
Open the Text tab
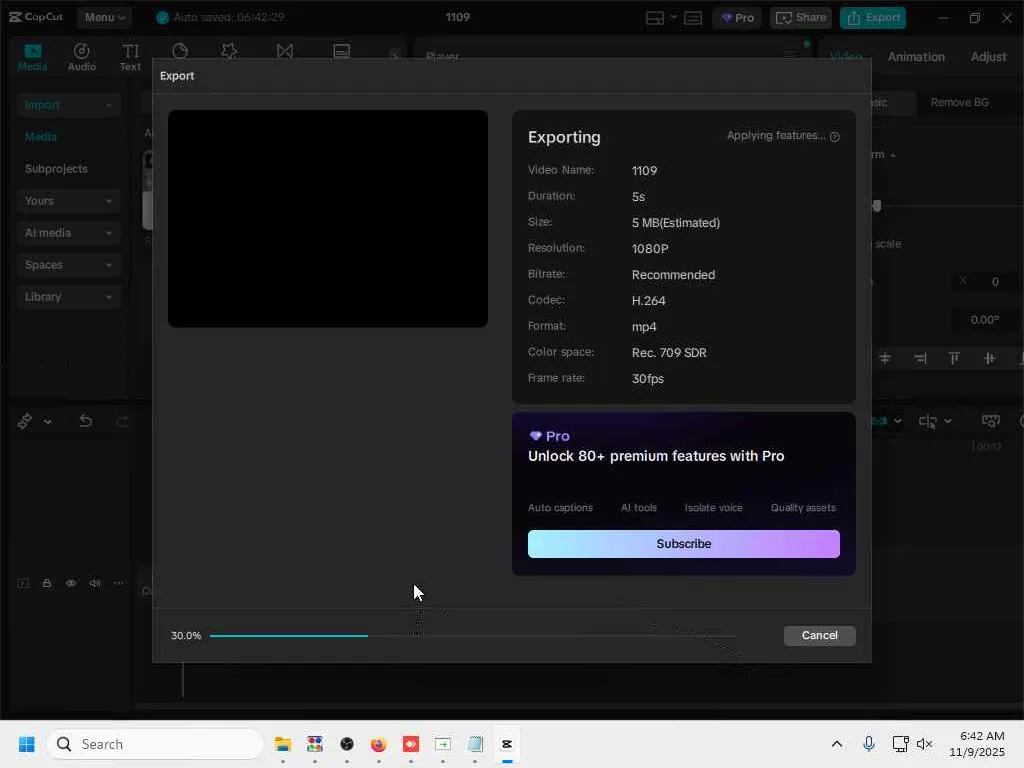(x=131, y=57)
